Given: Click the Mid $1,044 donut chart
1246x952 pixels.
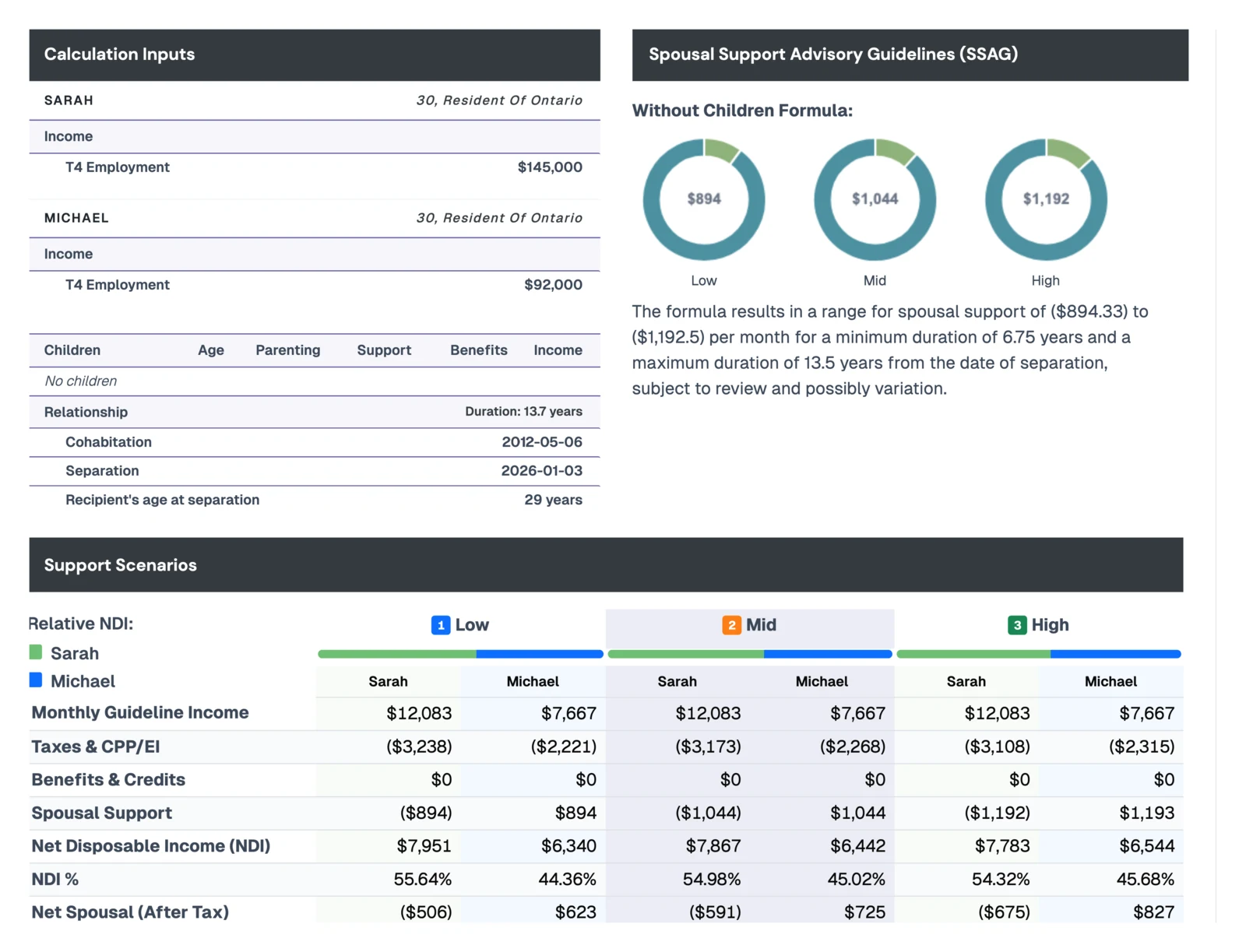Looking at the screenshot, I should [875, 199].
